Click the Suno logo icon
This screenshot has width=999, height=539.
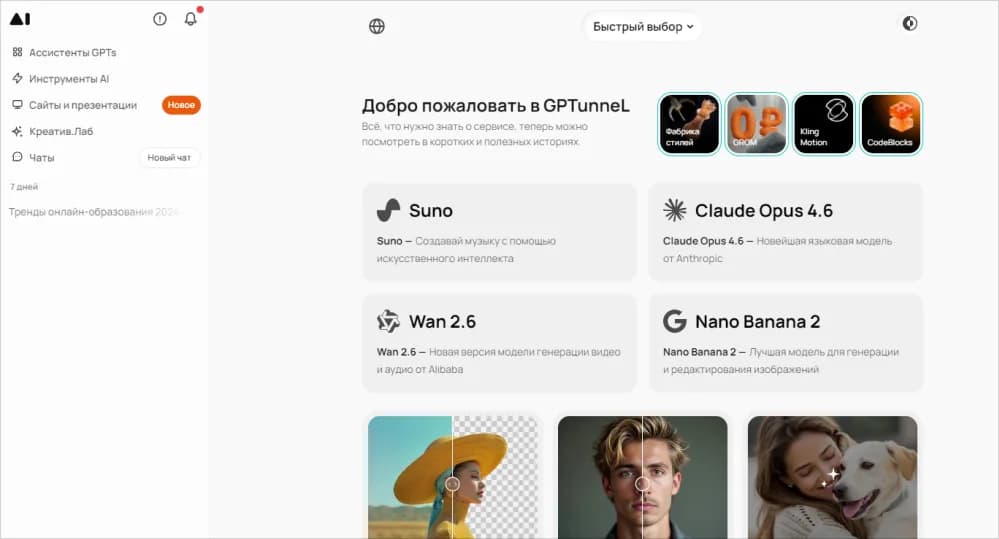389,210
